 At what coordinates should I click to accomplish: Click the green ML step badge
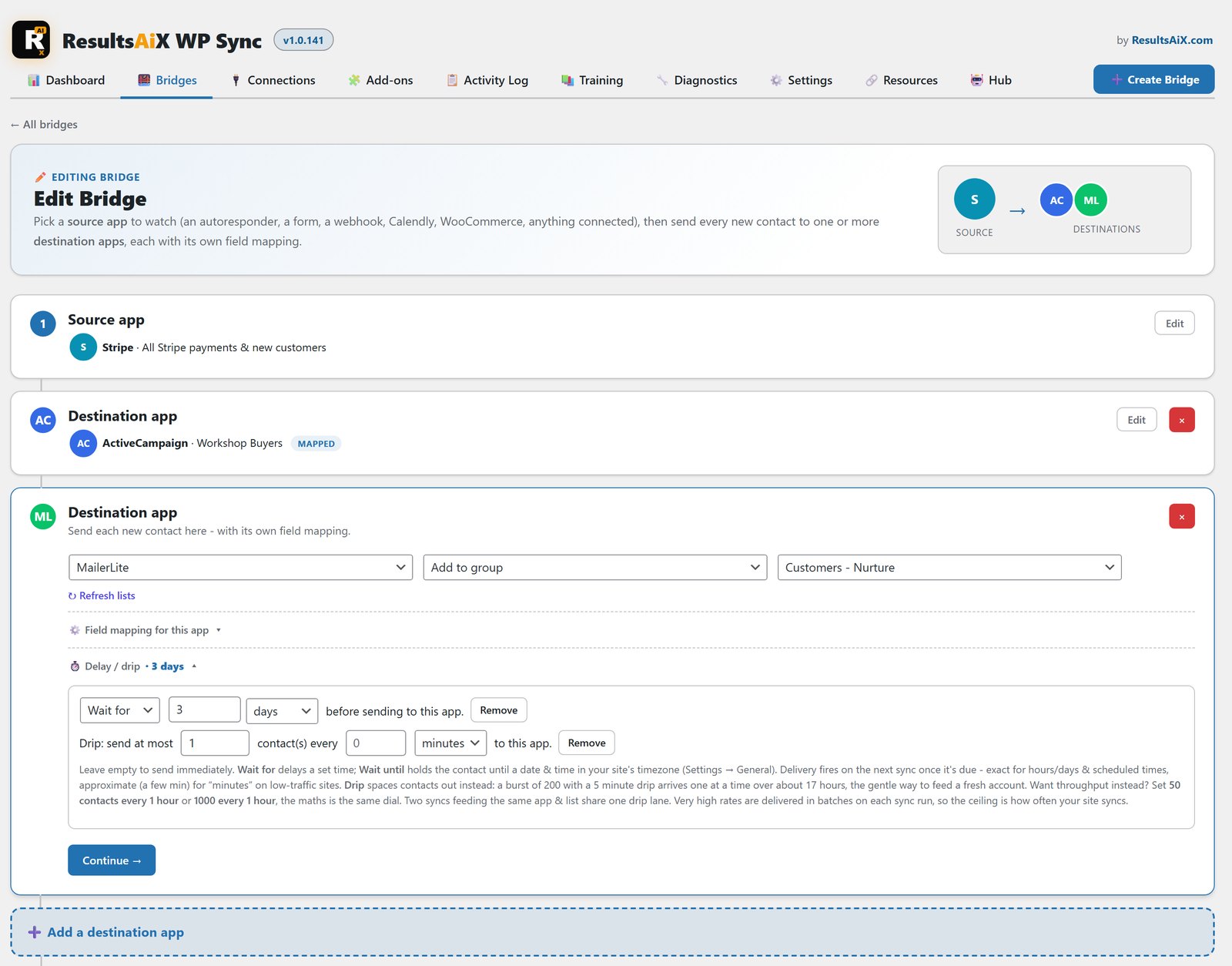click(43, 517)
